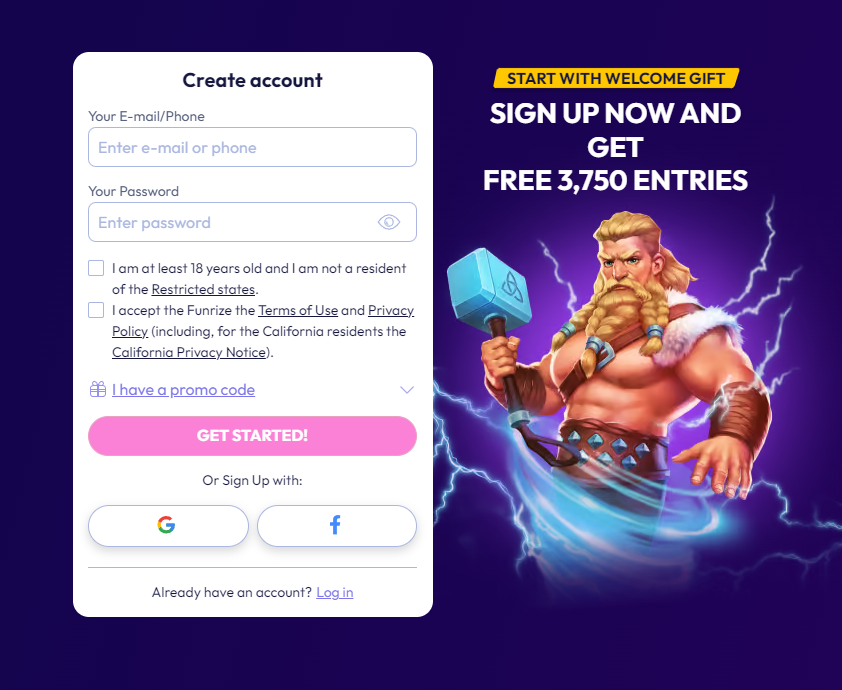Open the Terms of Use link

point(298,310)
